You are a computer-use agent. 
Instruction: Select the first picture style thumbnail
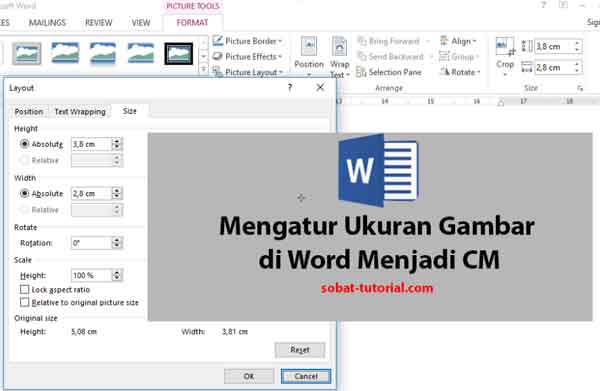(x=26, y=53)
